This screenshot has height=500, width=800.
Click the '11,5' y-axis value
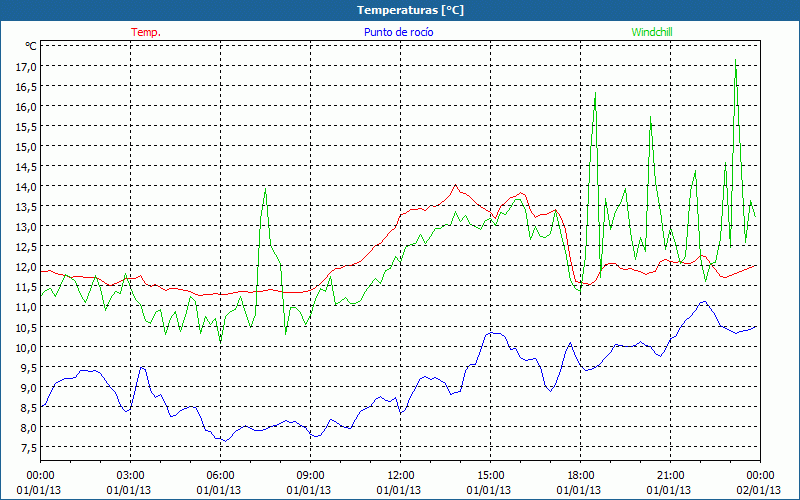tap(27, 287)
